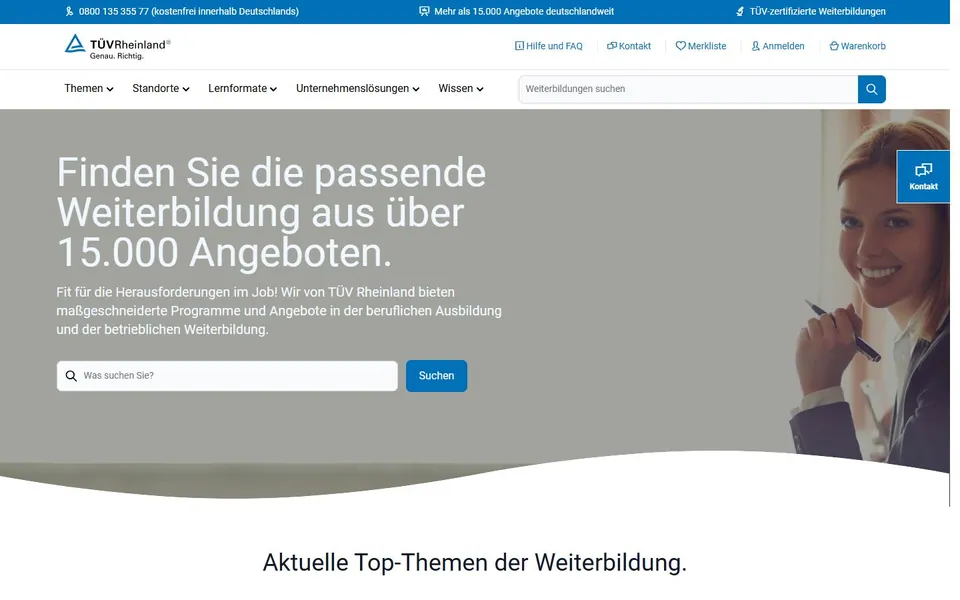Click the Hilfe und FAQ info icon
This screenshot has height=600, width=960.
519,46
